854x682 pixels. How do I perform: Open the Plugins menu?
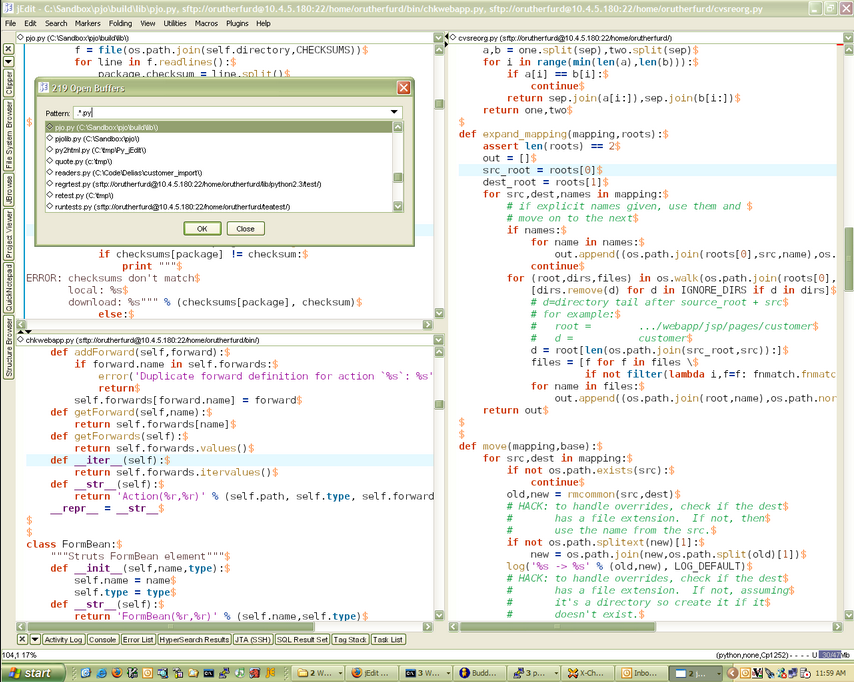click(x=237, y=23)
